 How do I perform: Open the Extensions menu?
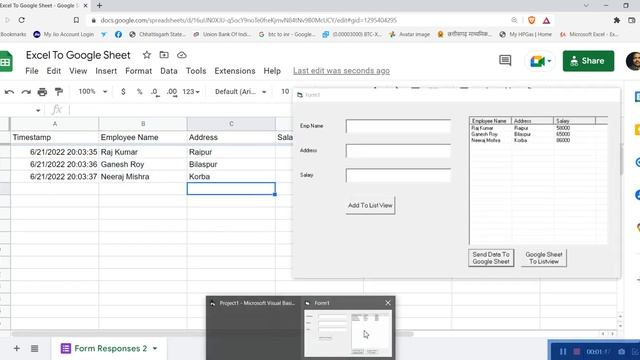(x=235, y=71)
